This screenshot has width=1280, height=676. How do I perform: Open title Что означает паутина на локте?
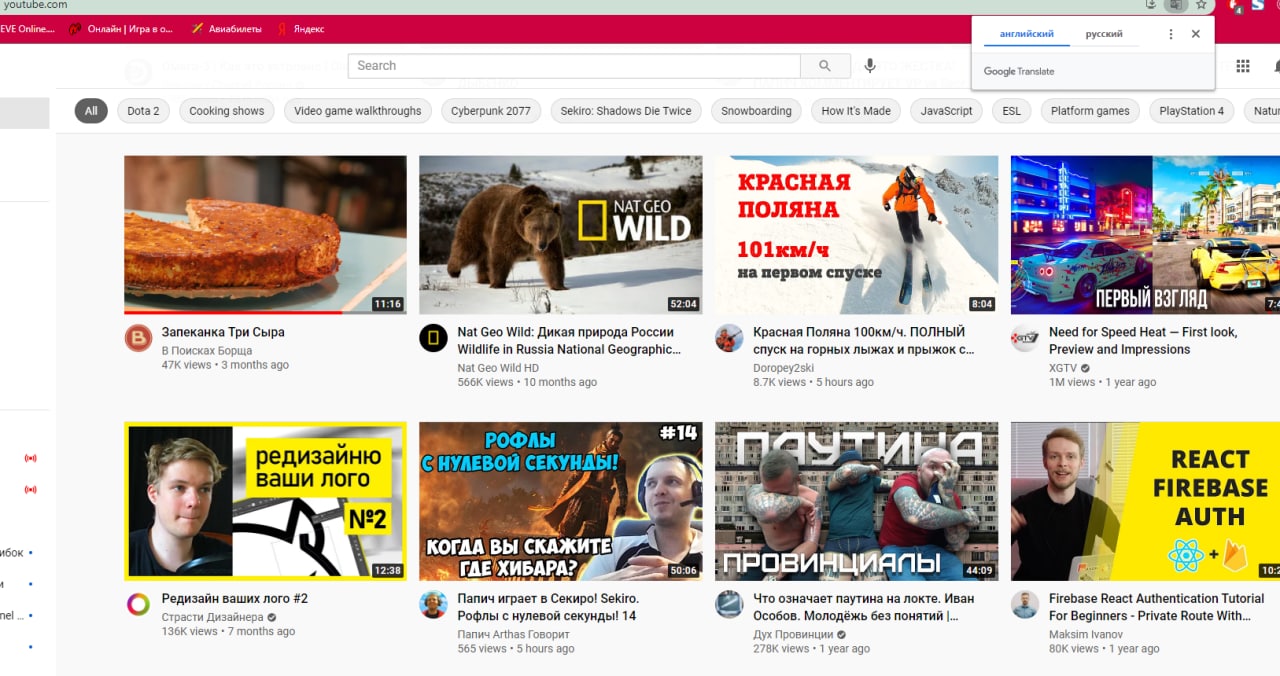pos(863,607)
